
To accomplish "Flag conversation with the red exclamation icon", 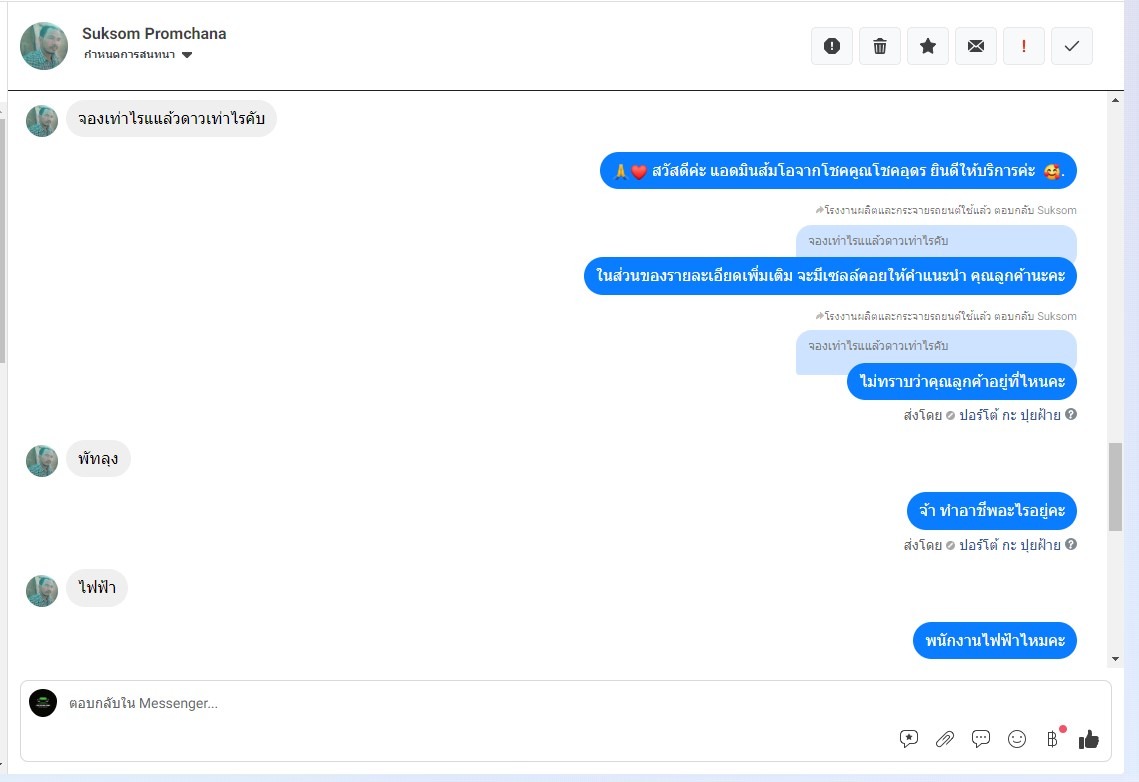I will click(x=1024, y=46).
